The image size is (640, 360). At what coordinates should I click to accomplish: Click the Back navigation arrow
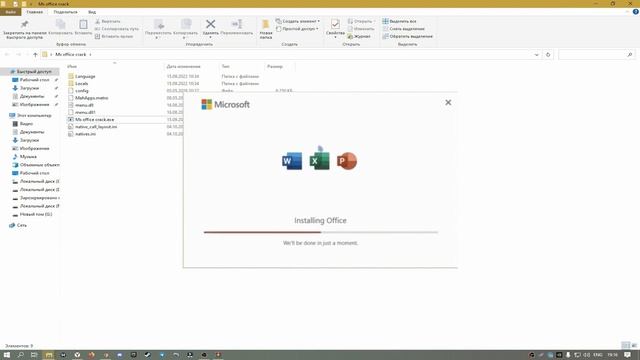pos(7,54)
